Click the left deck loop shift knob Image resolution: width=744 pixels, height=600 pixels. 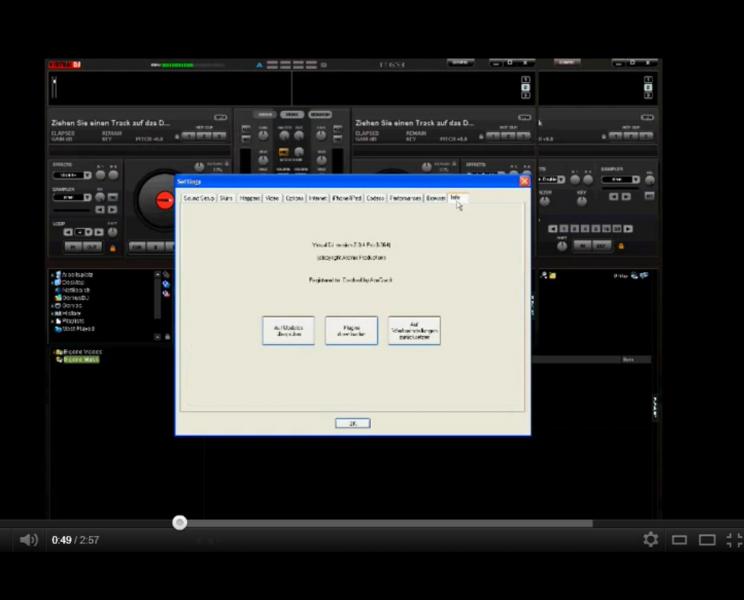click(x=112, y=232)
